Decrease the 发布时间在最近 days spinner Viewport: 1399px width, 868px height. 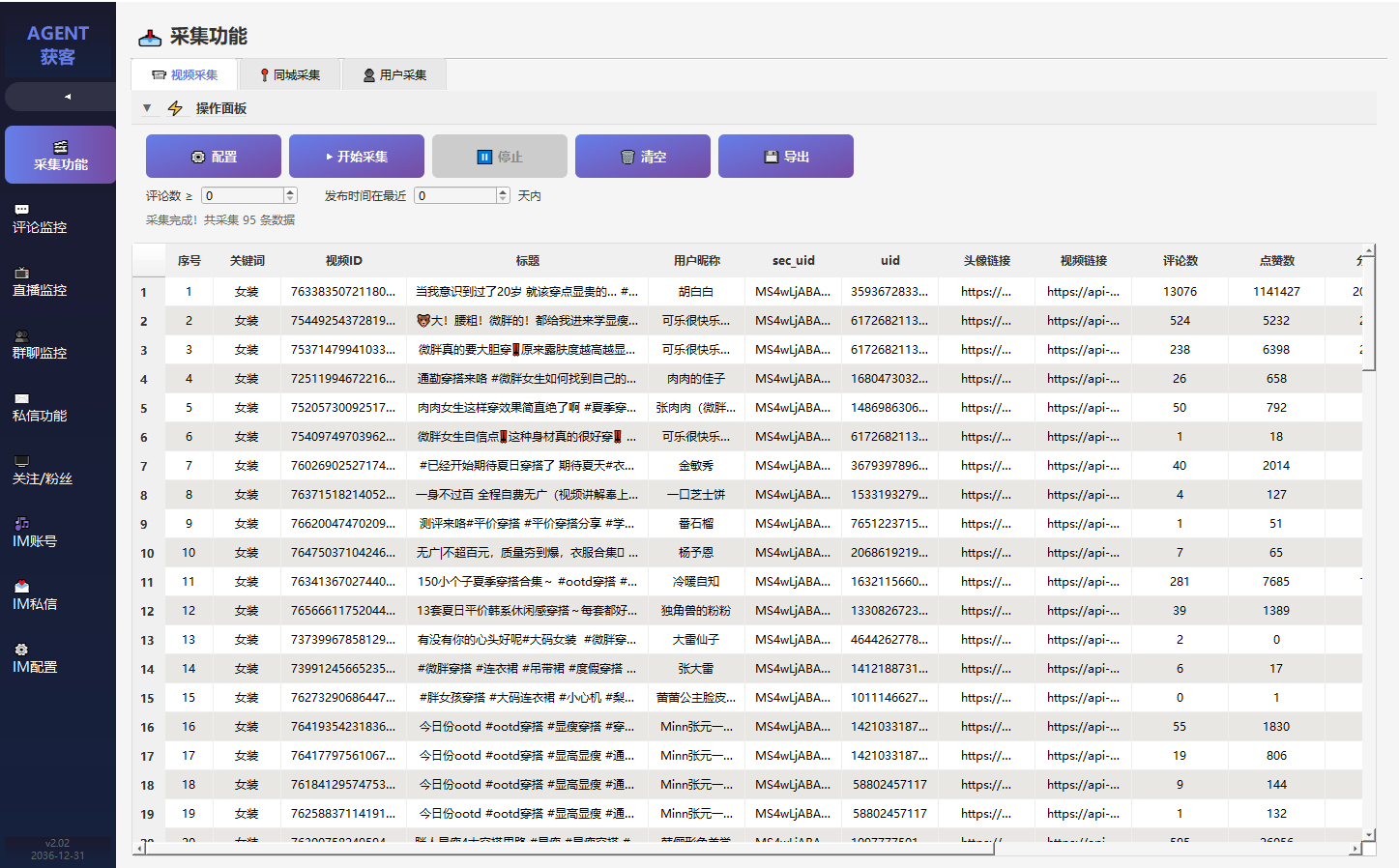(x=503, y=199)
